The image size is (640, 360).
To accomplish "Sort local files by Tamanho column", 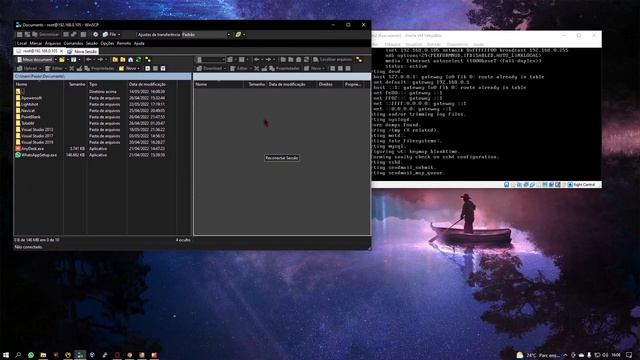I will pos(76,84).
